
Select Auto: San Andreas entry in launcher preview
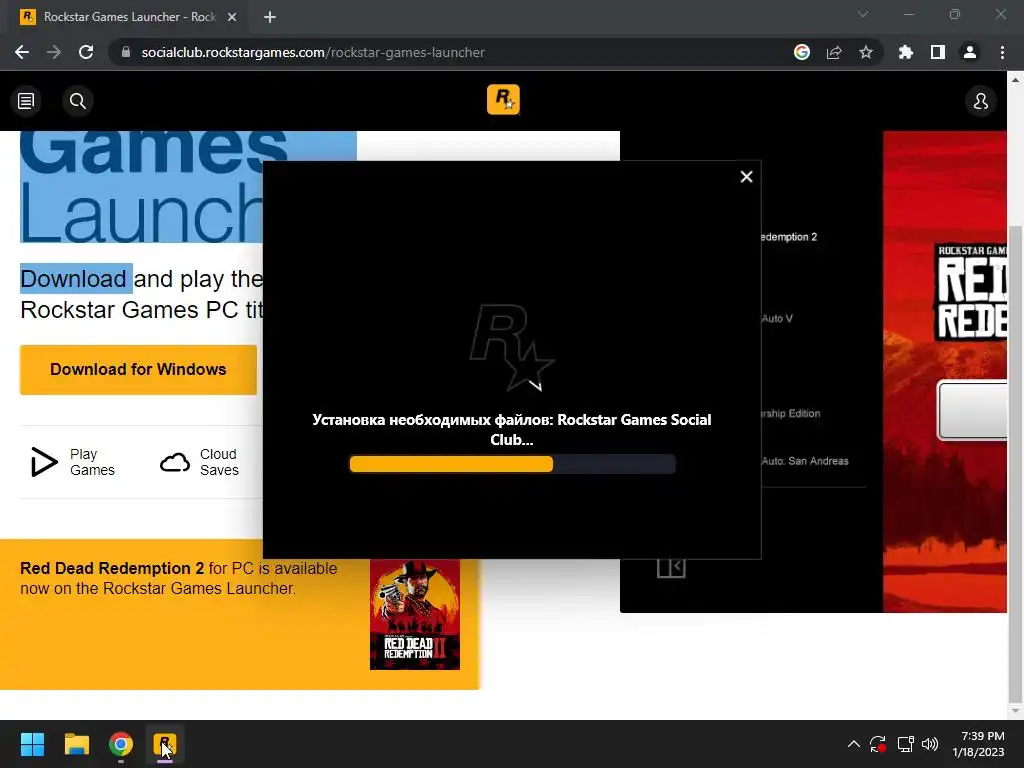(805, 461)
